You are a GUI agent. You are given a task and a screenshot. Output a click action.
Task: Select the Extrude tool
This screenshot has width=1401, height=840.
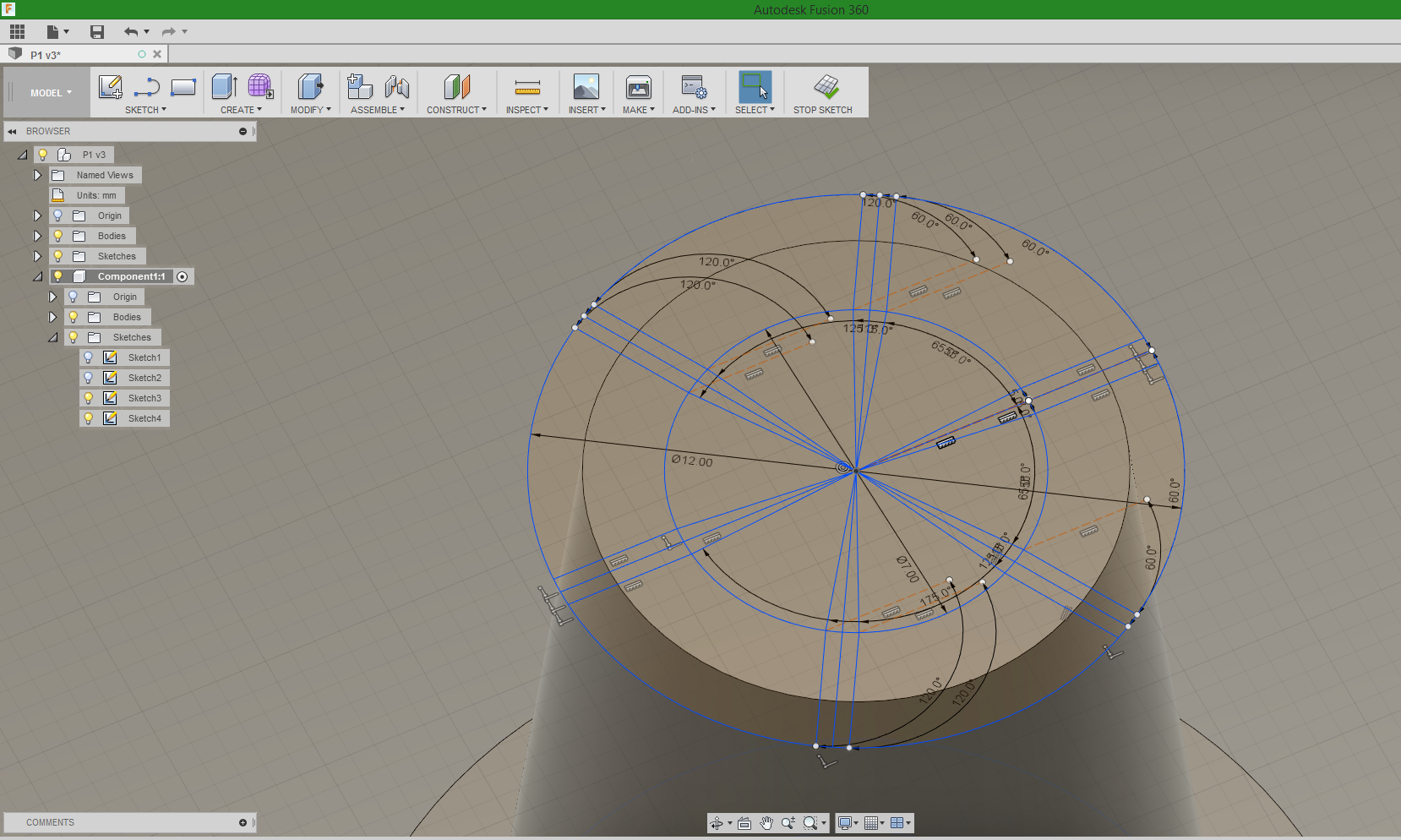point(224,87)
